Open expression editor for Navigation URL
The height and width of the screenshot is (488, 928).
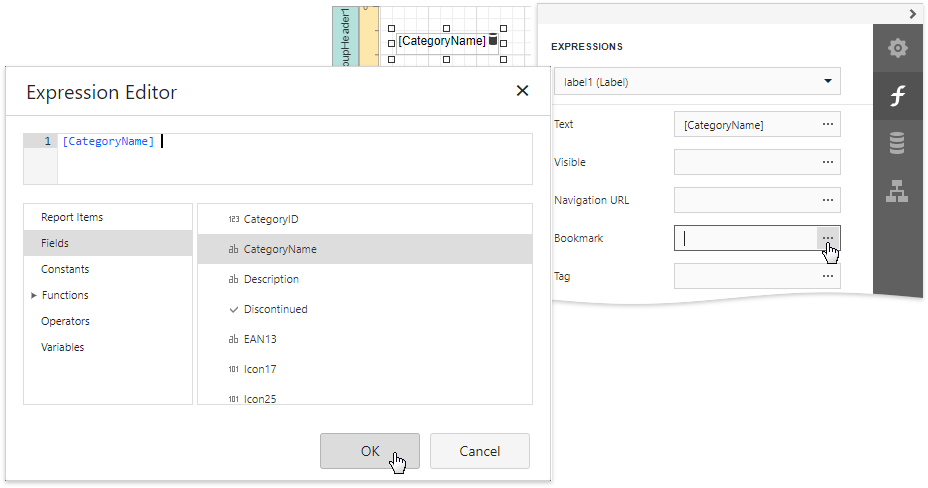[x=828, y=200]
